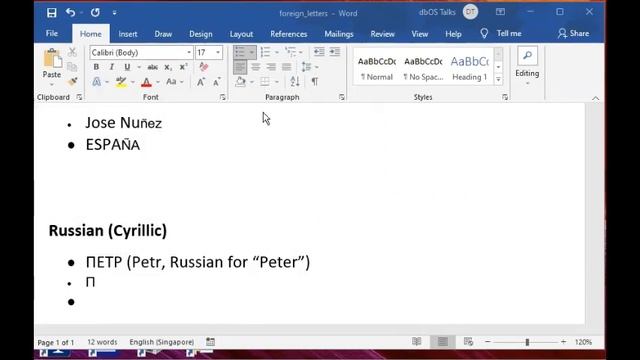Justify the paragraph text
This screenshot has height=360, width=640.
click(x=287, y=67)
